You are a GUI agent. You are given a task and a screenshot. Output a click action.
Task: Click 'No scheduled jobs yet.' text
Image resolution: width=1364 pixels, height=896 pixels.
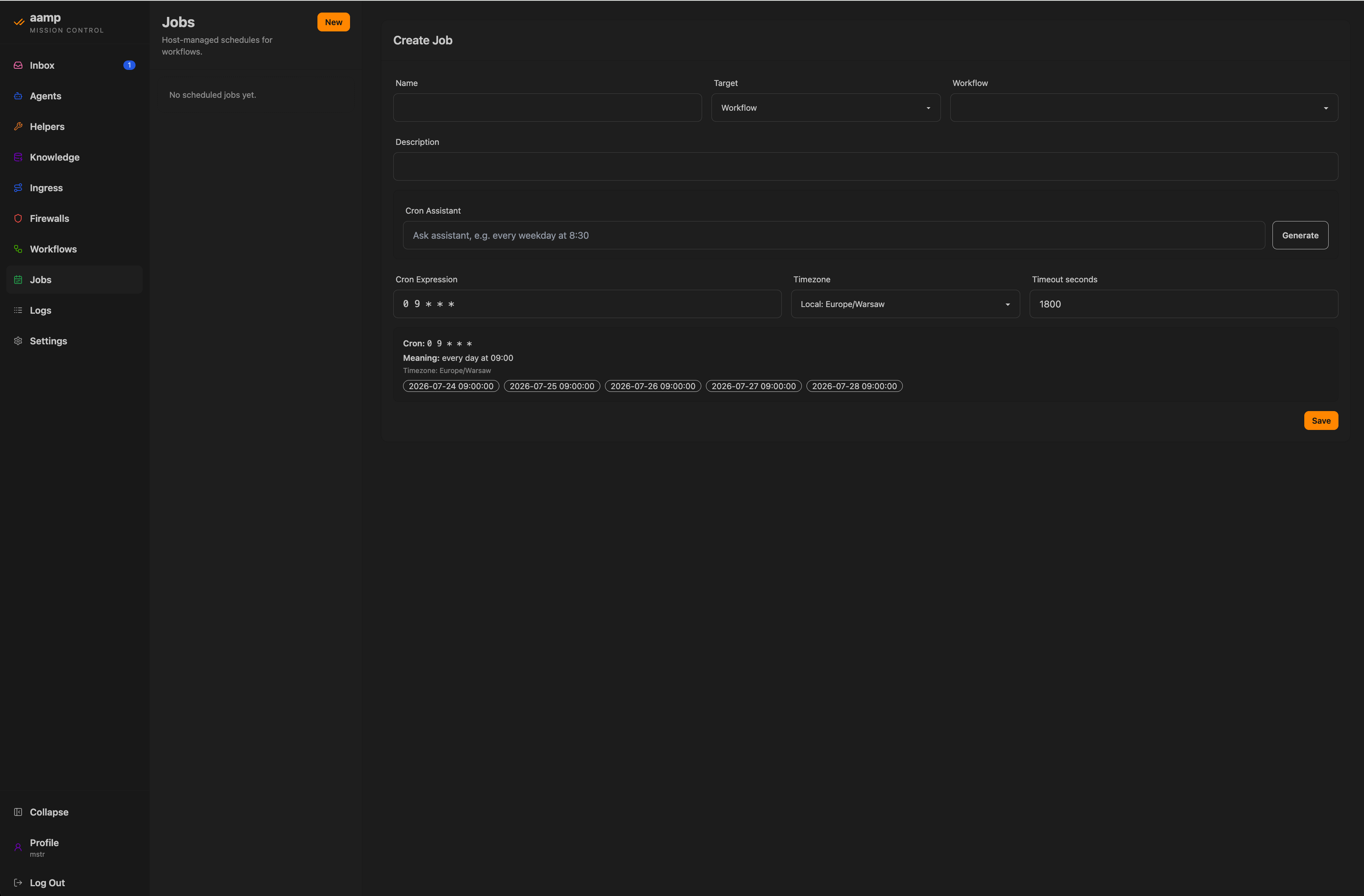(213, 95)
